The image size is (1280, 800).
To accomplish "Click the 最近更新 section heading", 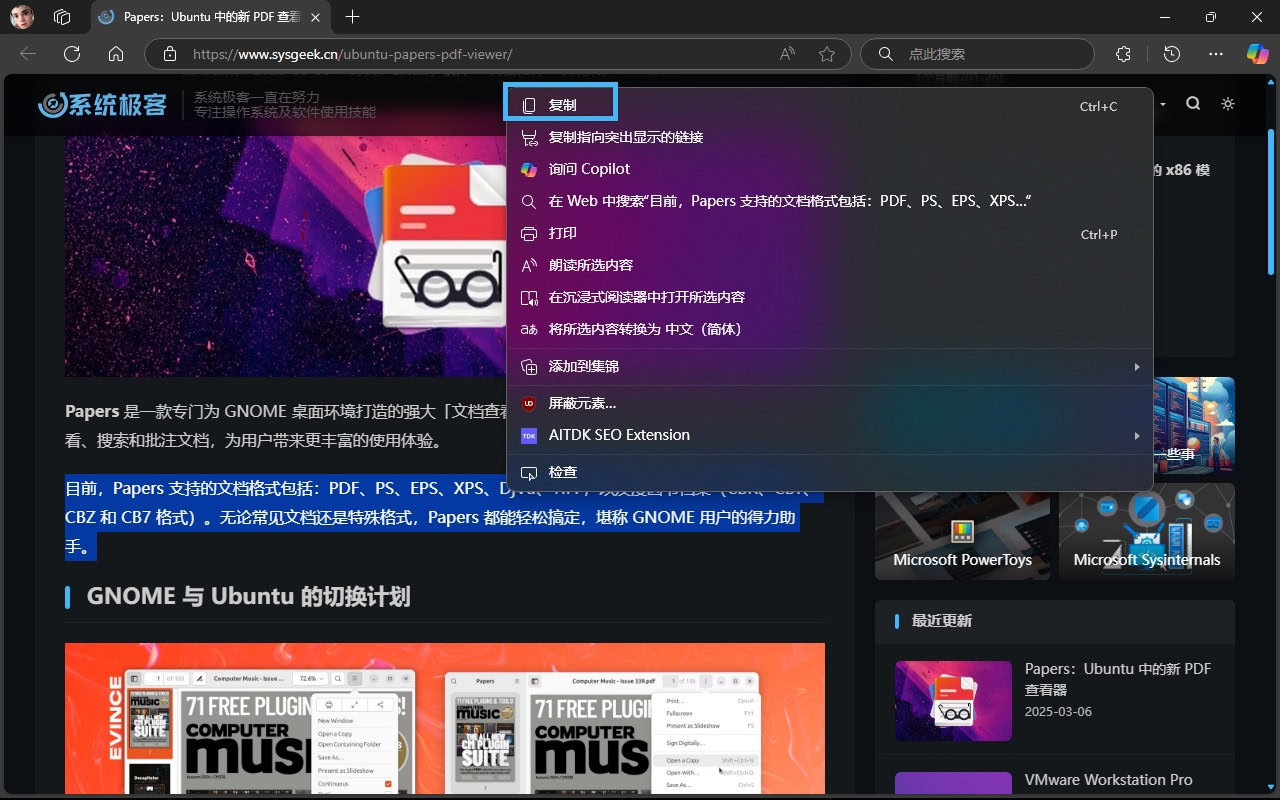I will (942, 621).
